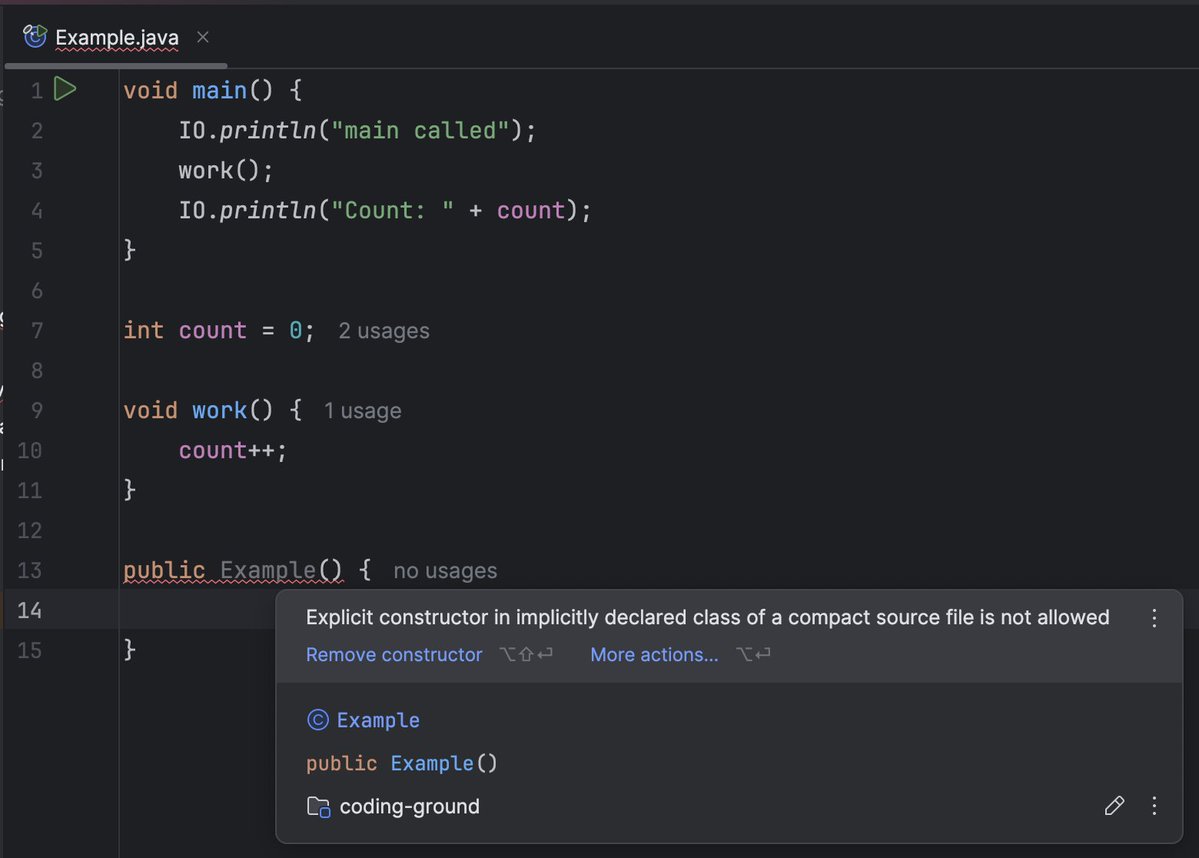Click 'main' method name on line 1
This screenshot has width=1199, height=858.
[x=219, y=90]
